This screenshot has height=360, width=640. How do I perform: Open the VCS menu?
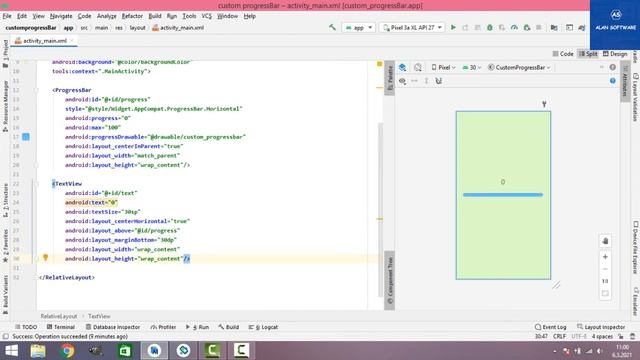[x=207, y=16]
